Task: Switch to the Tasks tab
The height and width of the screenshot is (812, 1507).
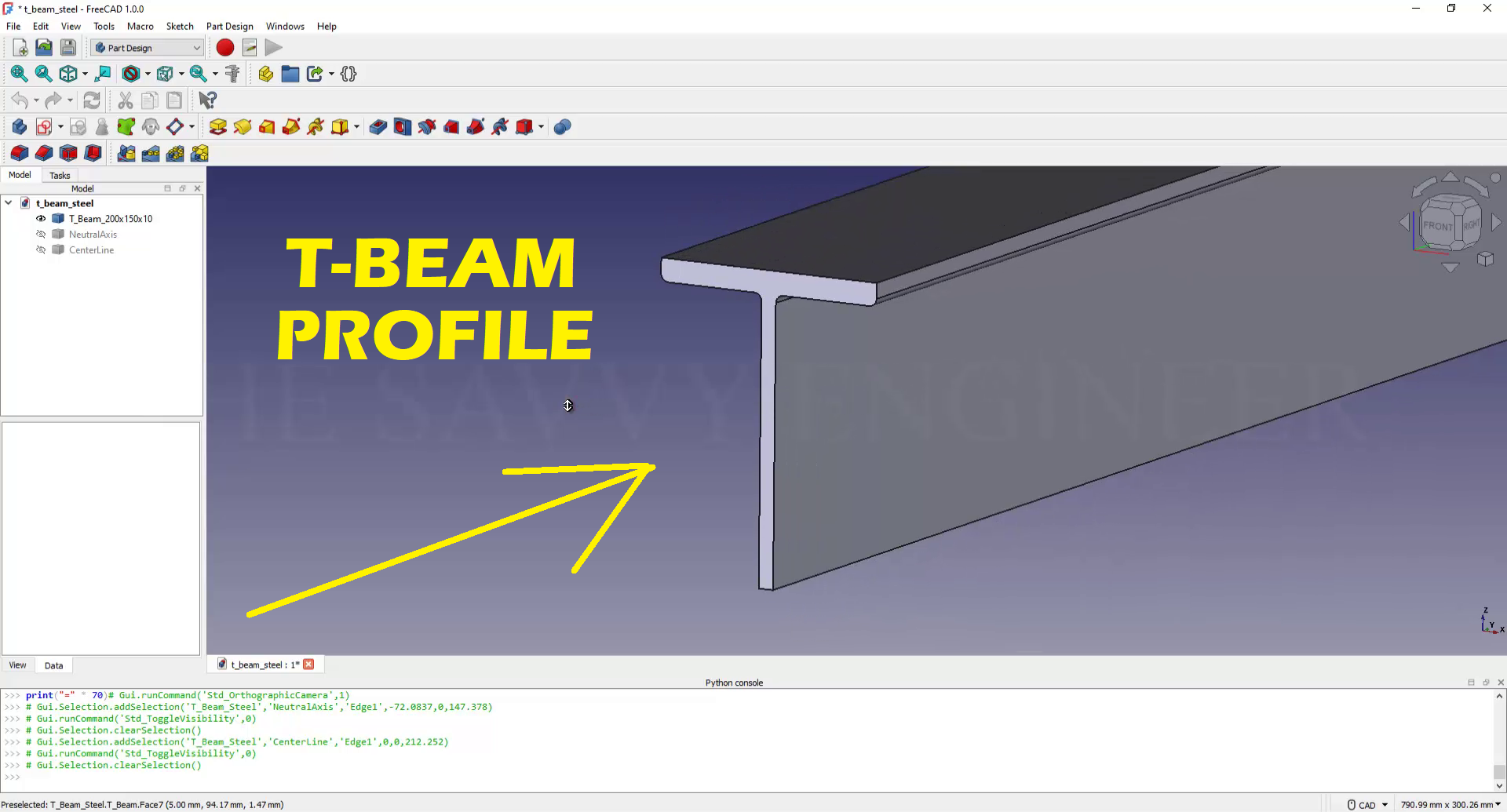Action: point(60,176)
